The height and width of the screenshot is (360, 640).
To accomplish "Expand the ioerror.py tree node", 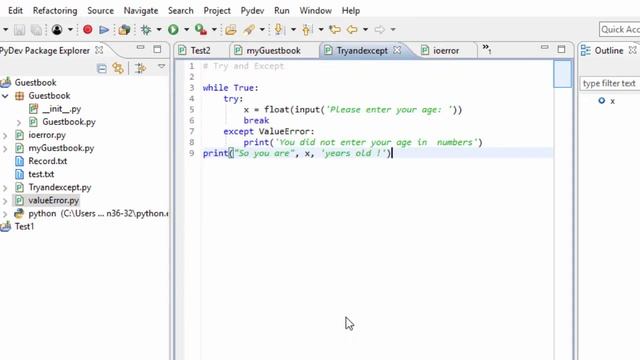I will coord(5,136).
